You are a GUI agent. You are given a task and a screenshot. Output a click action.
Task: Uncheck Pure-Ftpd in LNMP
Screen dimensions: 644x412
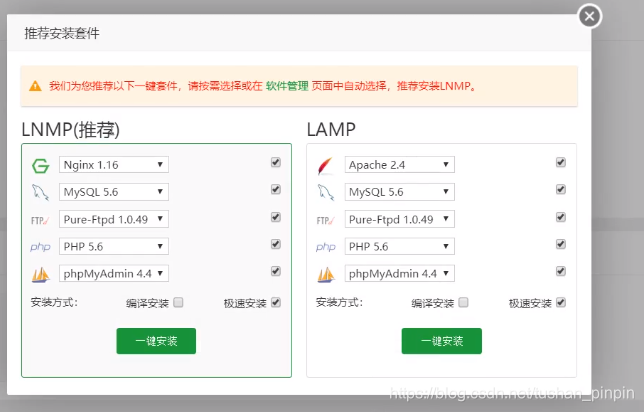tap(276, 217)
